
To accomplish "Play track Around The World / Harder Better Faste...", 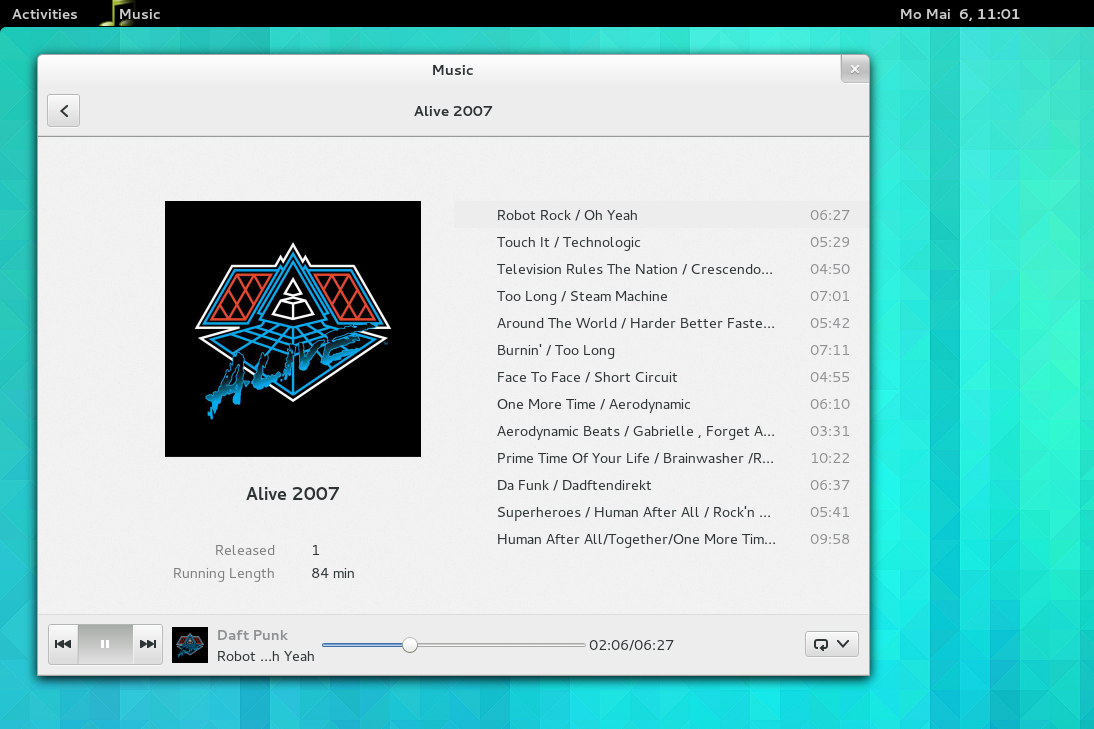I will 661,323.
